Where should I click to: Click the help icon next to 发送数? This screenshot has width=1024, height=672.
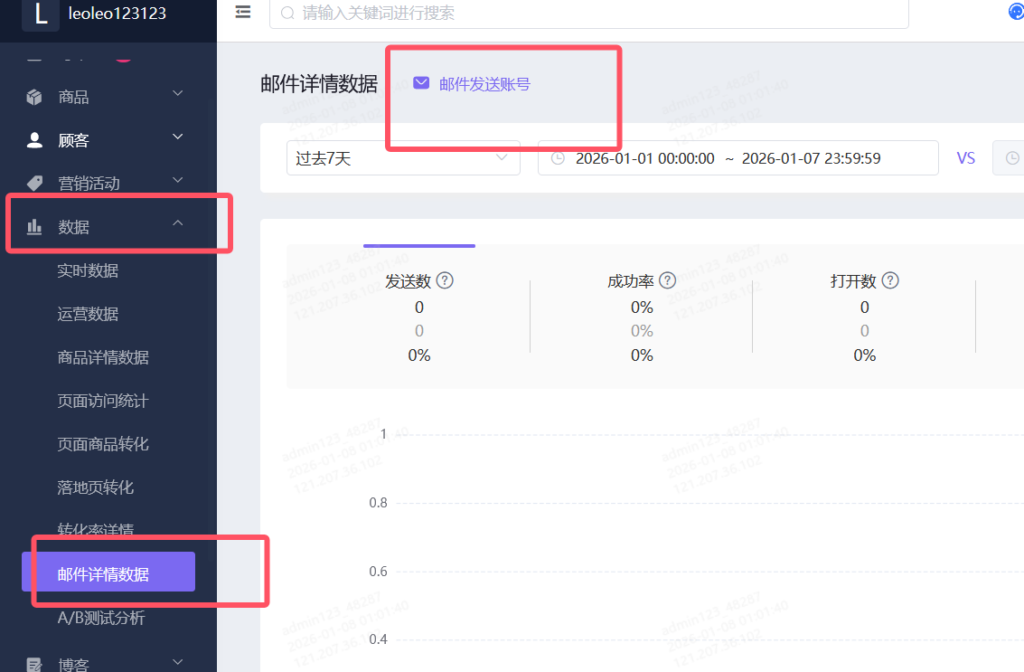click(x=445, y=281)
